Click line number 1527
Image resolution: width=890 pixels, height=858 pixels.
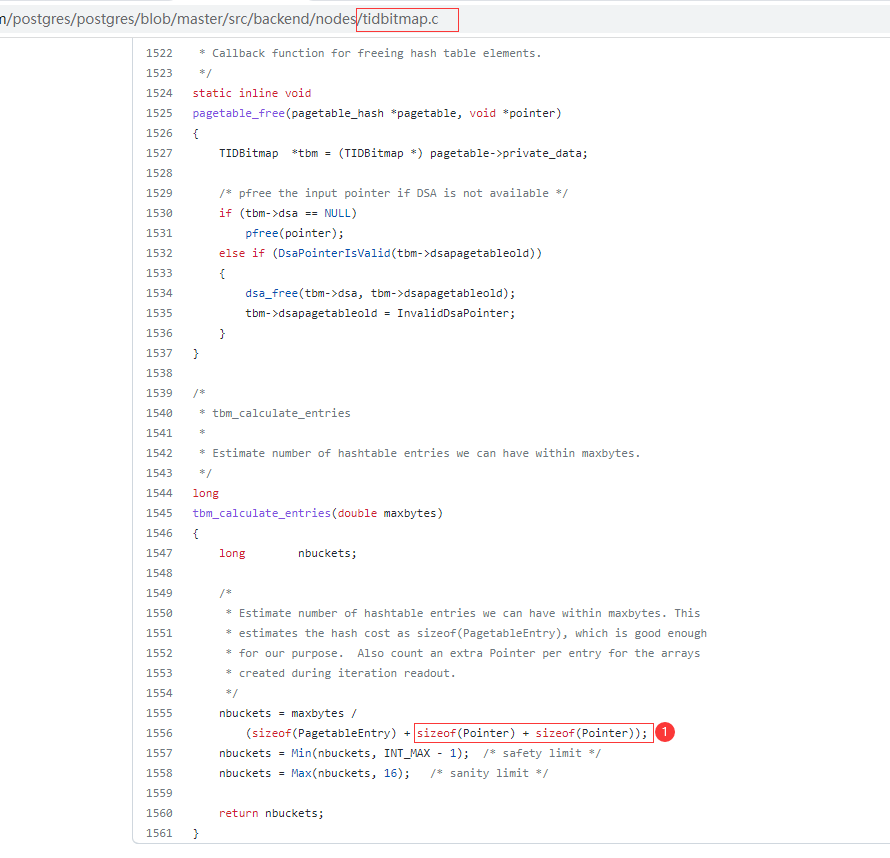159,153
